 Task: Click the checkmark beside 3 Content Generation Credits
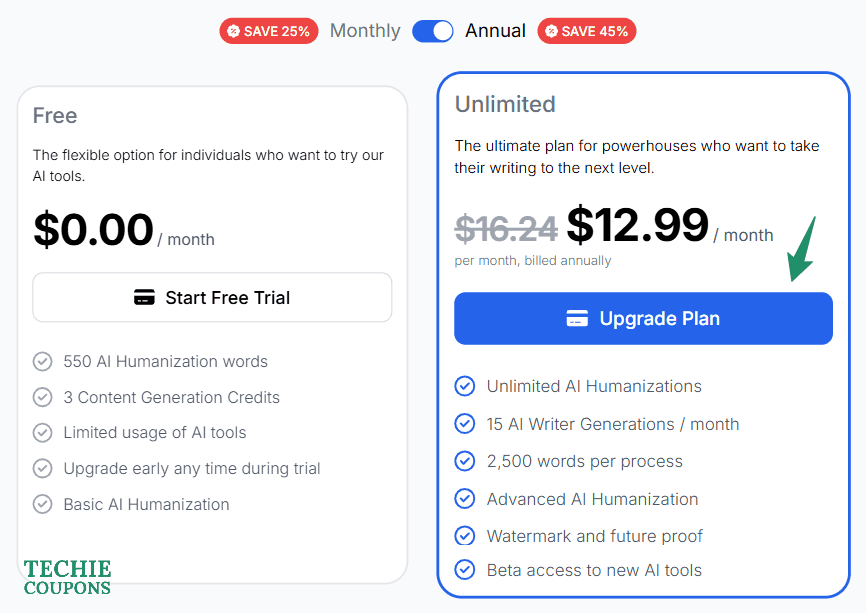click(x=43, y=397)
